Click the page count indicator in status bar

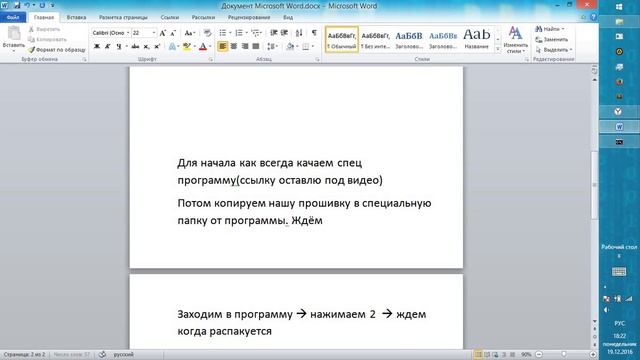pos(24,354)
